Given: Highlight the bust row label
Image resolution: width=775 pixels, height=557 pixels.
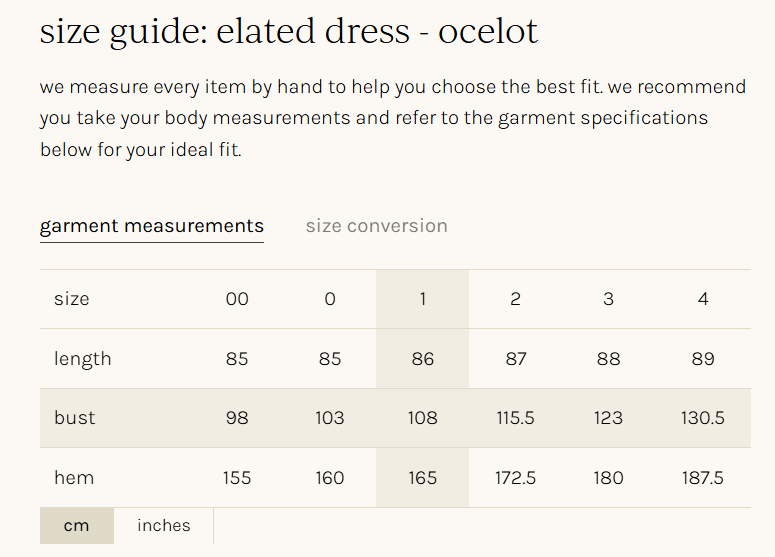Looking at the screenshot, I should 75,418.
